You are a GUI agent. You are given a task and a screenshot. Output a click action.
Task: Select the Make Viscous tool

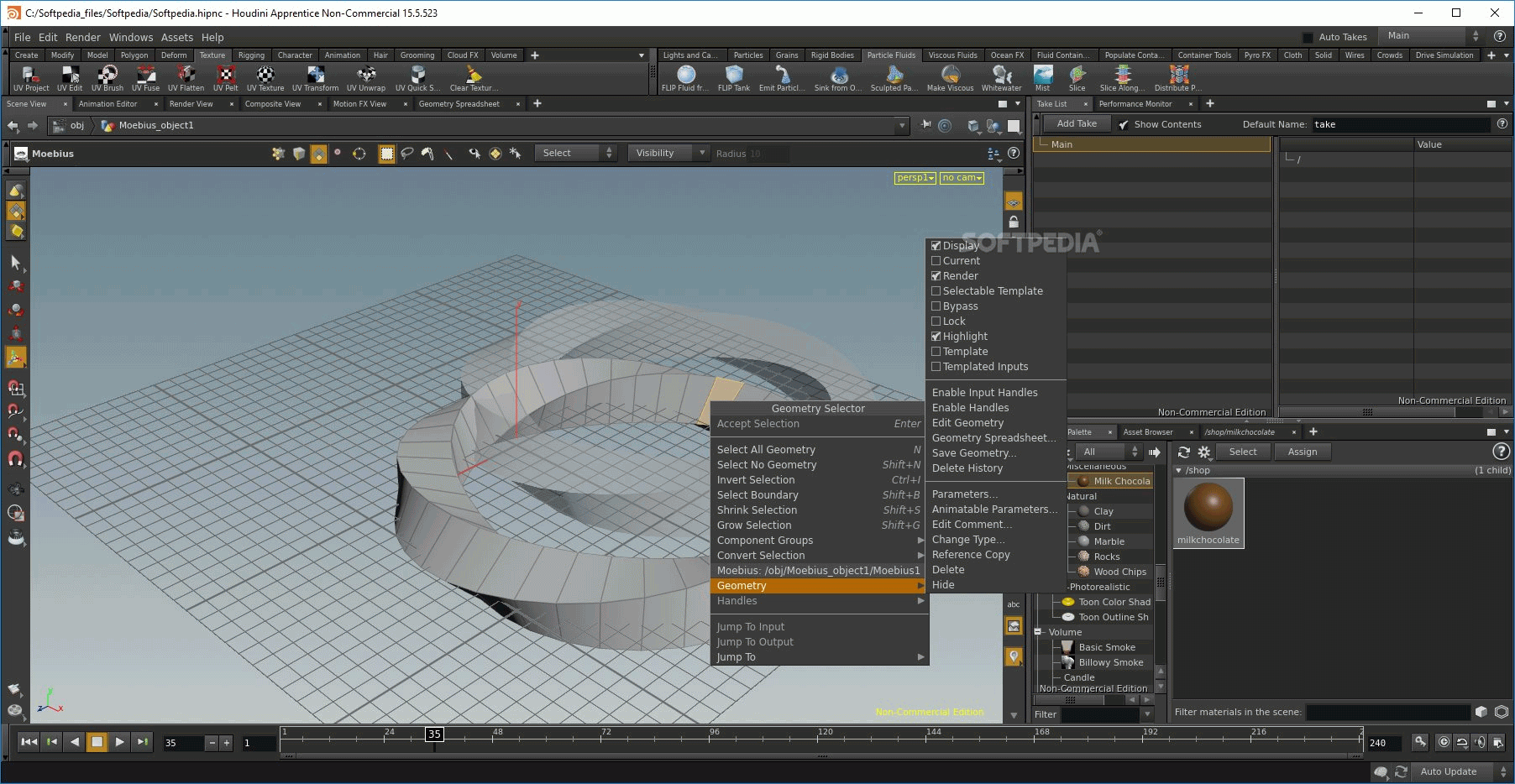coord(950,79)
